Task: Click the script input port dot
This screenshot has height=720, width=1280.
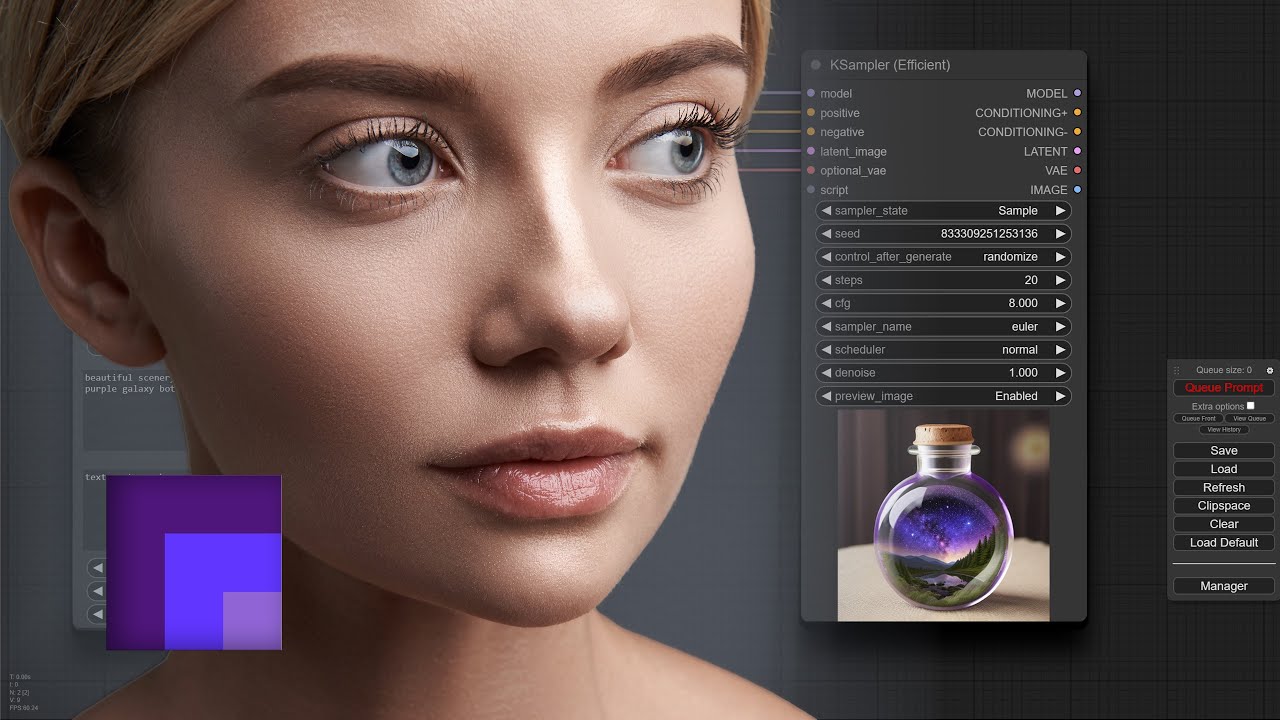Action: coord(811,190)
